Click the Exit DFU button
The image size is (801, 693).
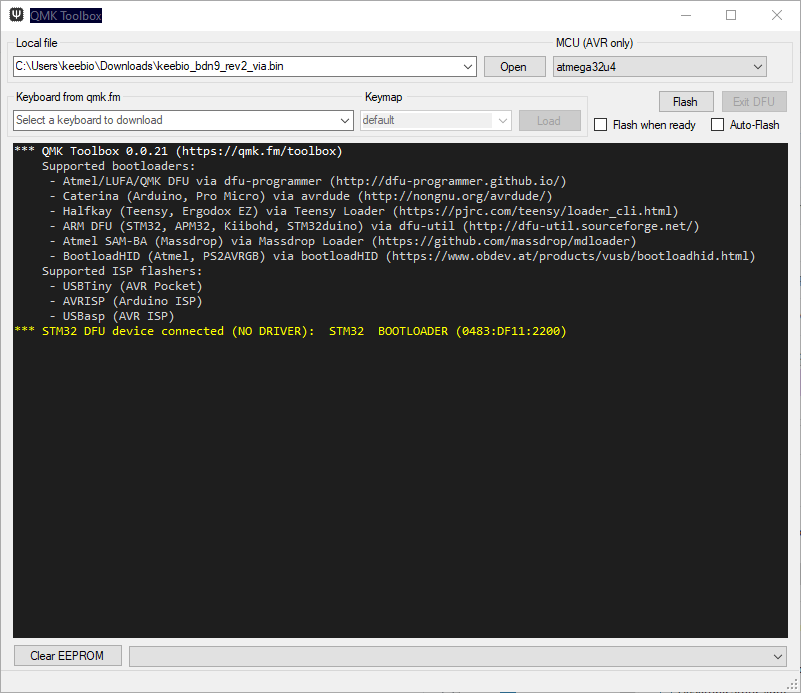(x=754, y=101)
